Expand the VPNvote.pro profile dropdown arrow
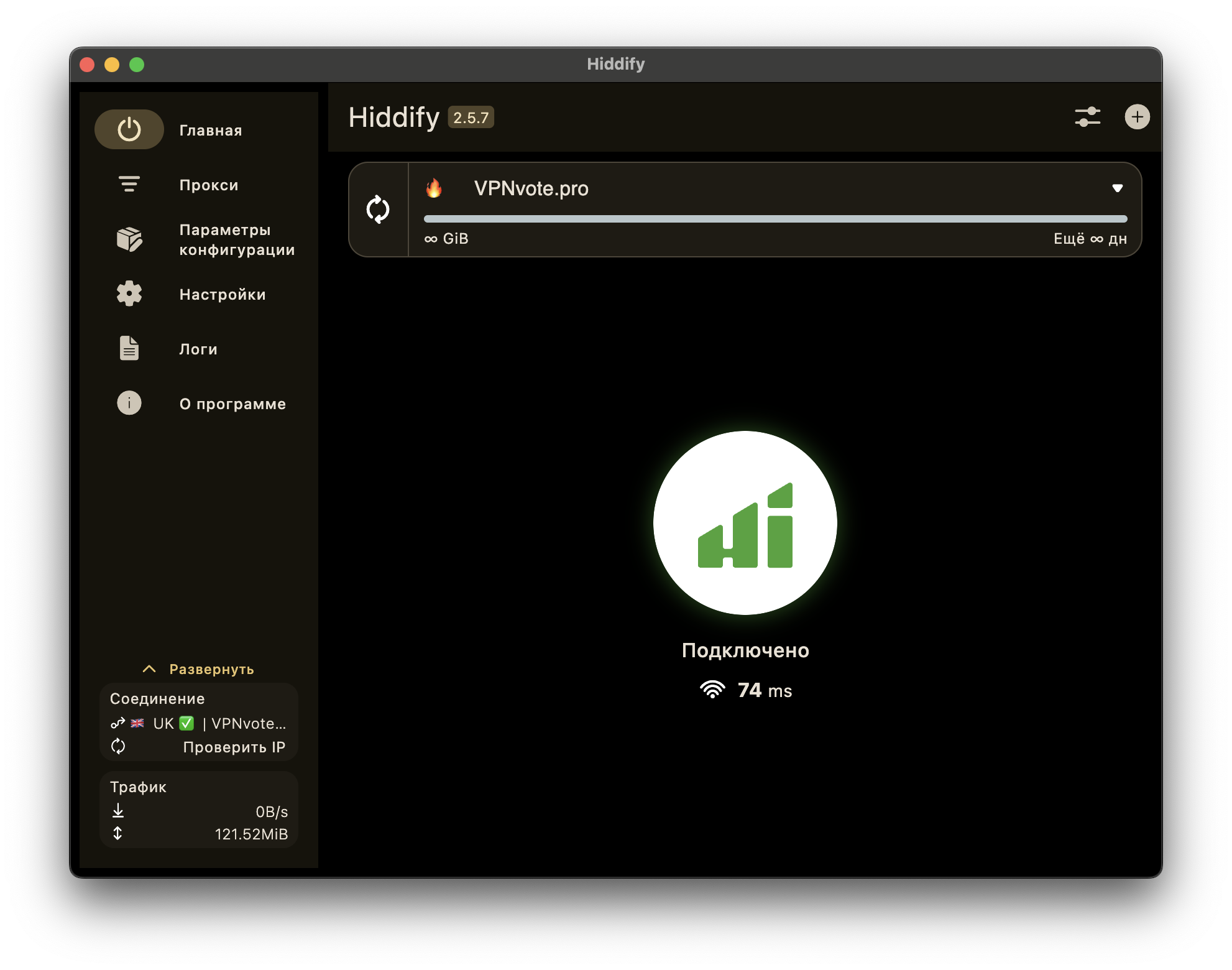This screenshot has height=970, width=1232. click(x=1117, y=188)
